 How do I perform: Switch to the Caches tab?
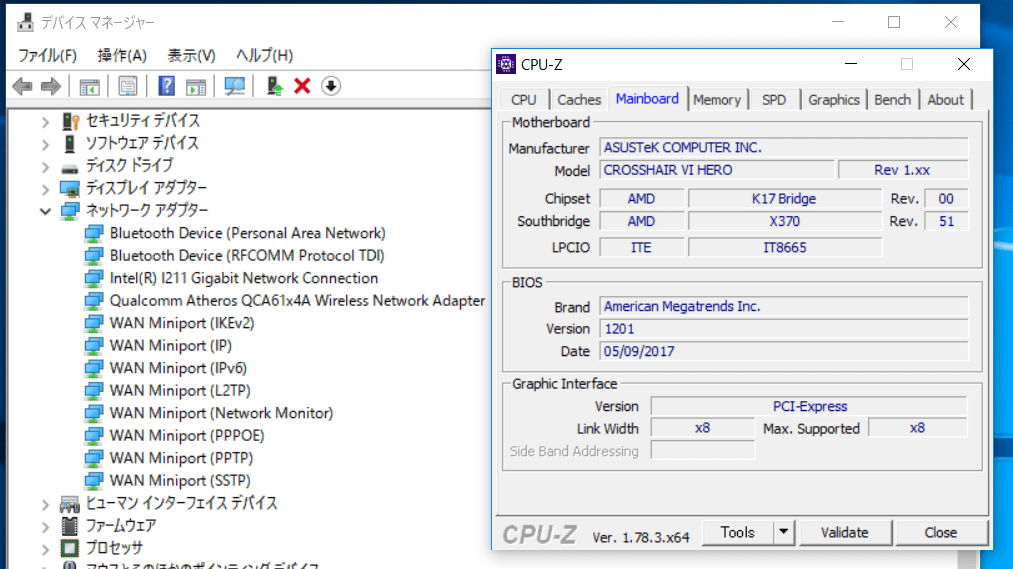[579, 99]
